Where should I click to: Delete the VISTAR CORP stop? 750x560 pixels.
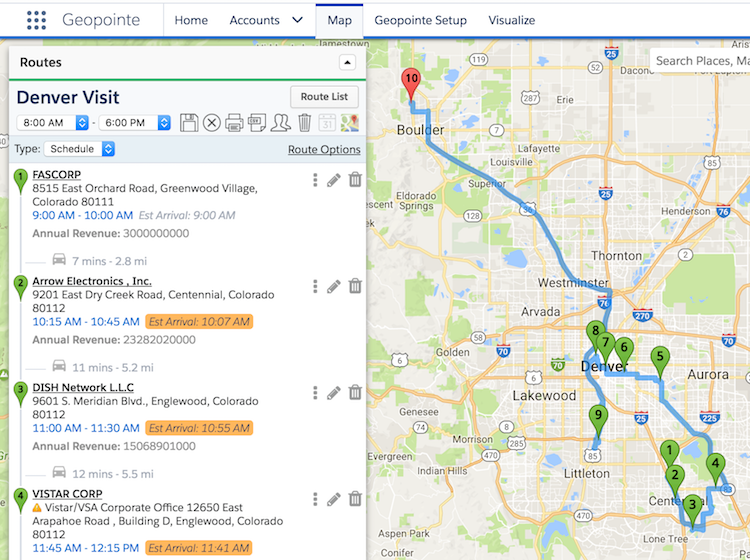tap(355, 499)
